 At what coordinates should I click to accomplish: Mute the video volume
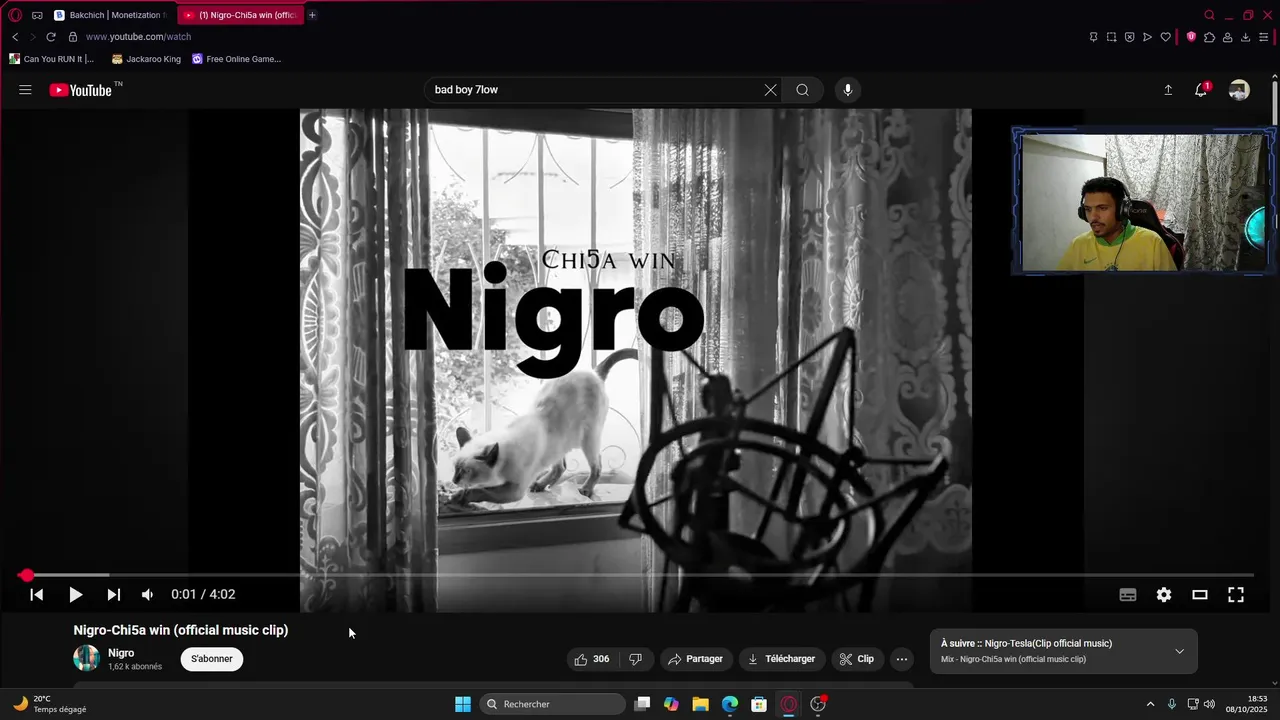[x=147, y=594]
